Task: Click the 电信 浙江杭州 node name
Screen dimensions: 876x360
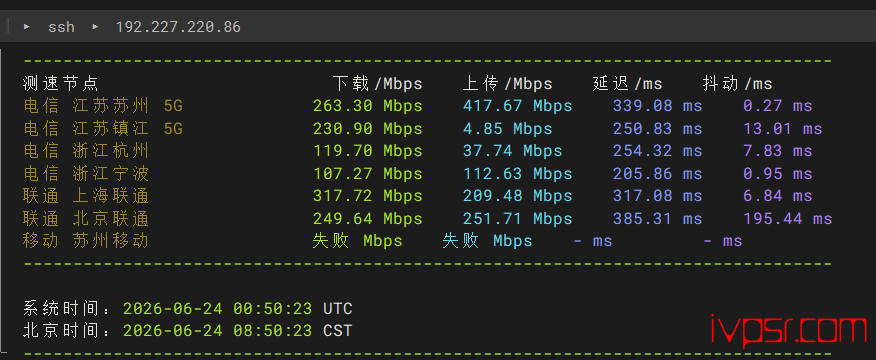Action: 86,151
